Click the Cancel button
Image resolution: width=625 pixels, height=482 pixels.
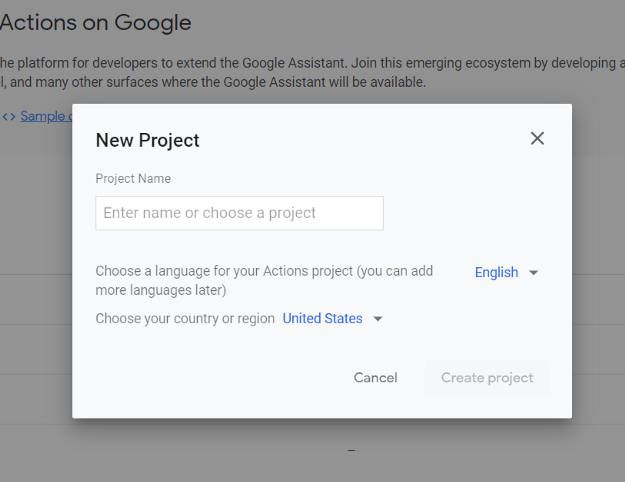coord(375,378)
